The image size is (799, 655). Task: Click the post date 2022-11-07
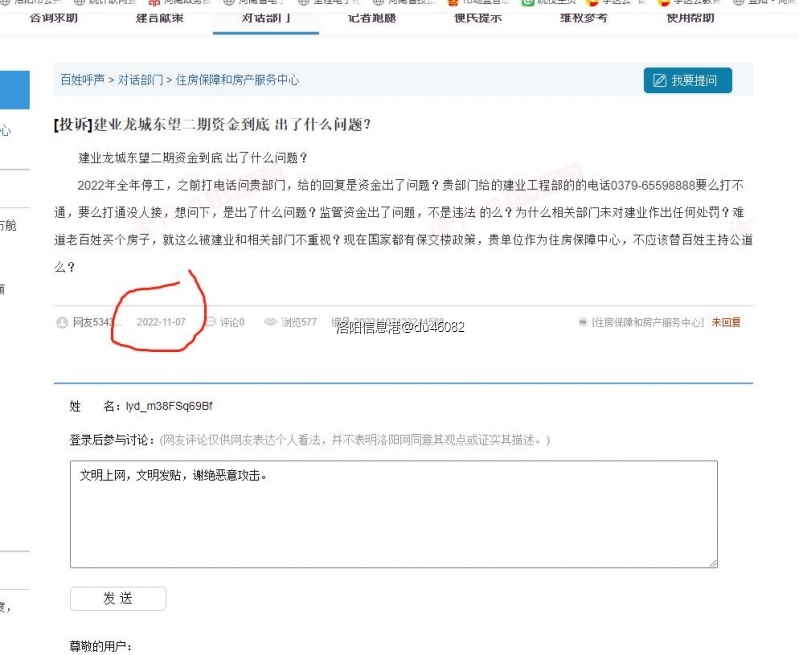point(161,322)
